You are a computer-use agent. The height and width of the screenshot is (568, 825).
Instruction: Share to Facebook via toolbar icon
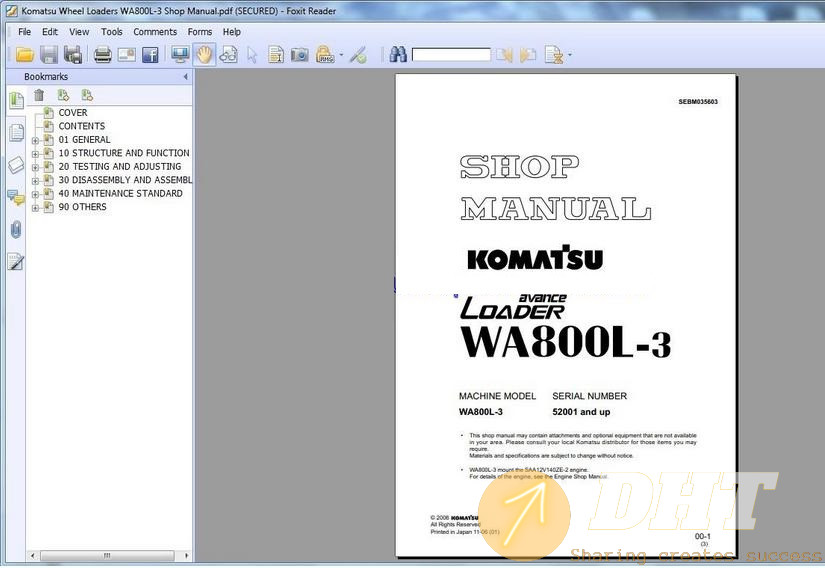[x=150, y=55]
